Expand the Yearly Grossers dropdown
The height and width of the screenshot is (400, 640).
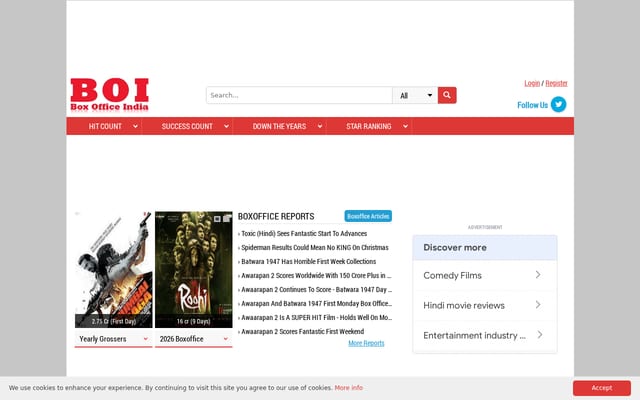pyautogui.click(x=113, y=339)
